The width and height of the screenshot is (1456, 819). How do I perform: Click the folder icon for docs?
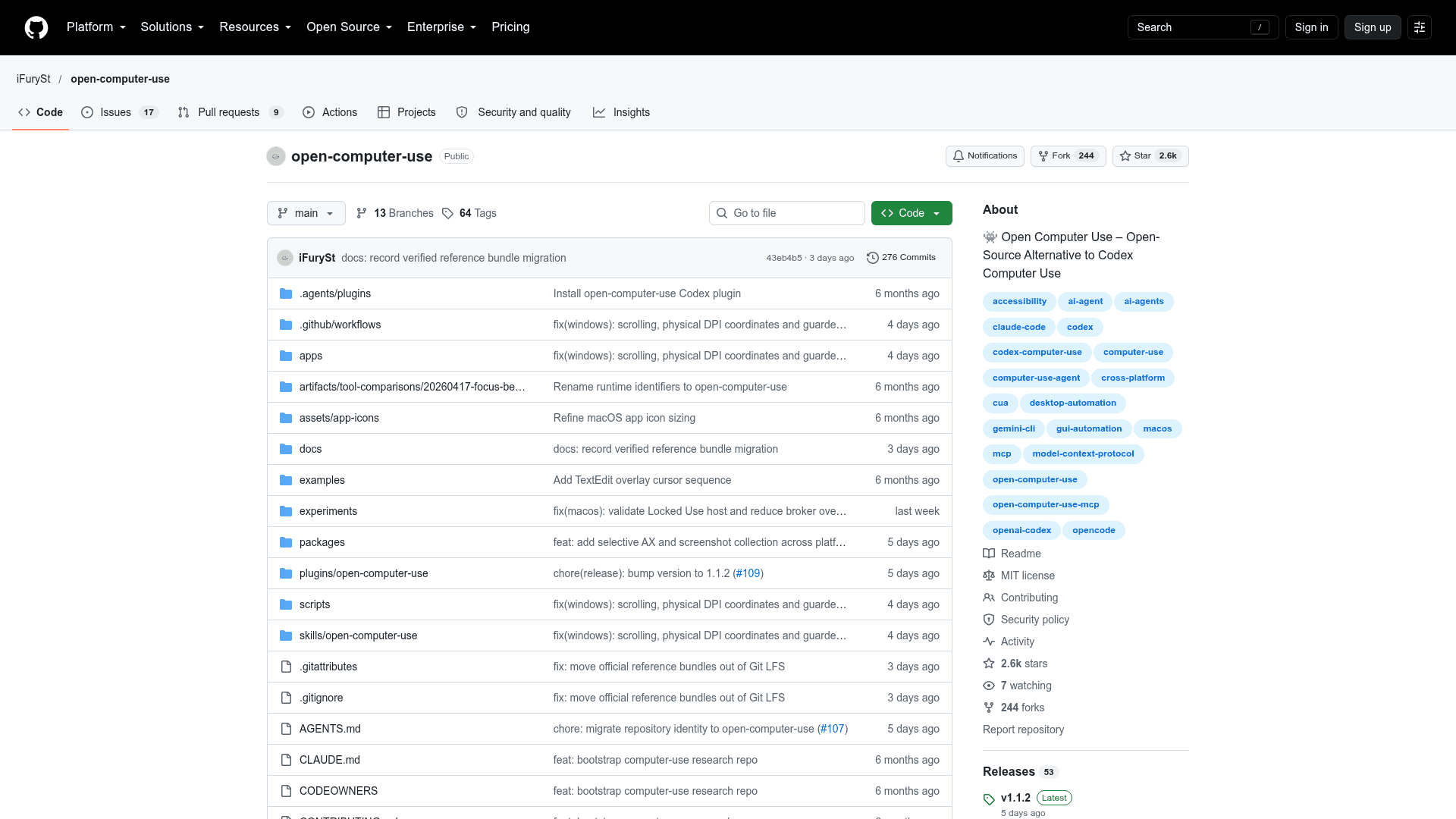[286, 449]
